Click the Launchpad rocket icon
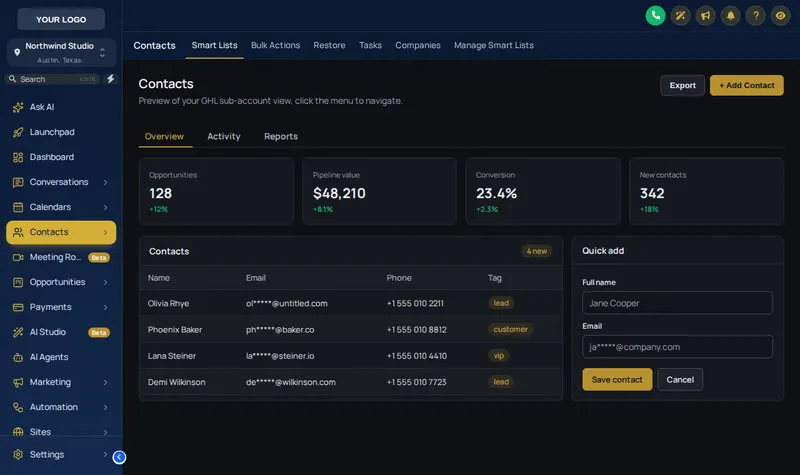Viewport: 800px width, 475px height. (18, 132)
